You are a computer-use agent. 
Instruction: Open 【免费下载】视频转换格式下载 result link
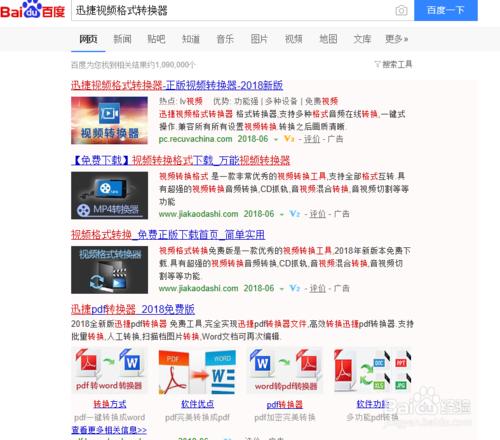point(181,160)
